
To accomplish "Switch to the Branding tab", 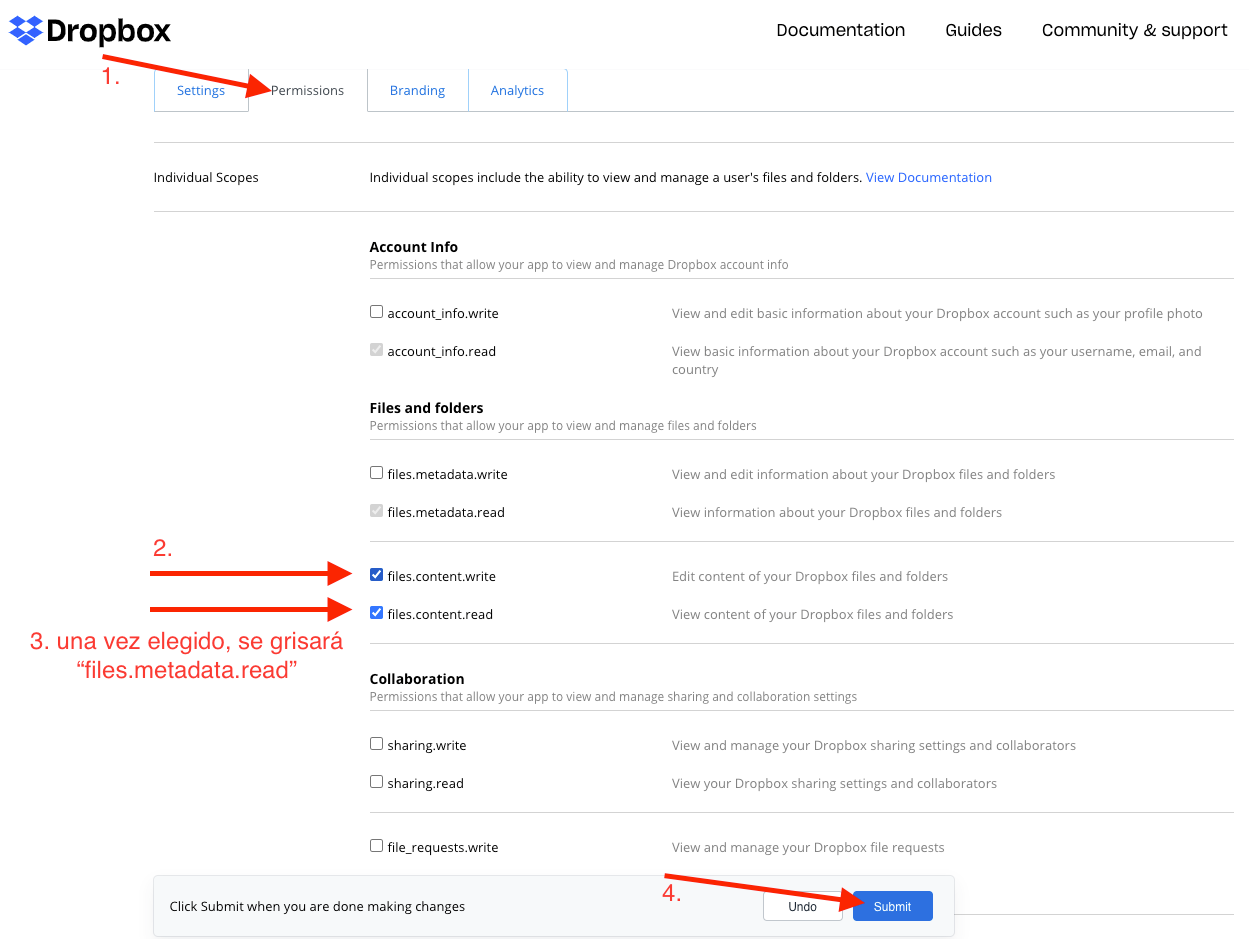I will click(x=417, y=90).
